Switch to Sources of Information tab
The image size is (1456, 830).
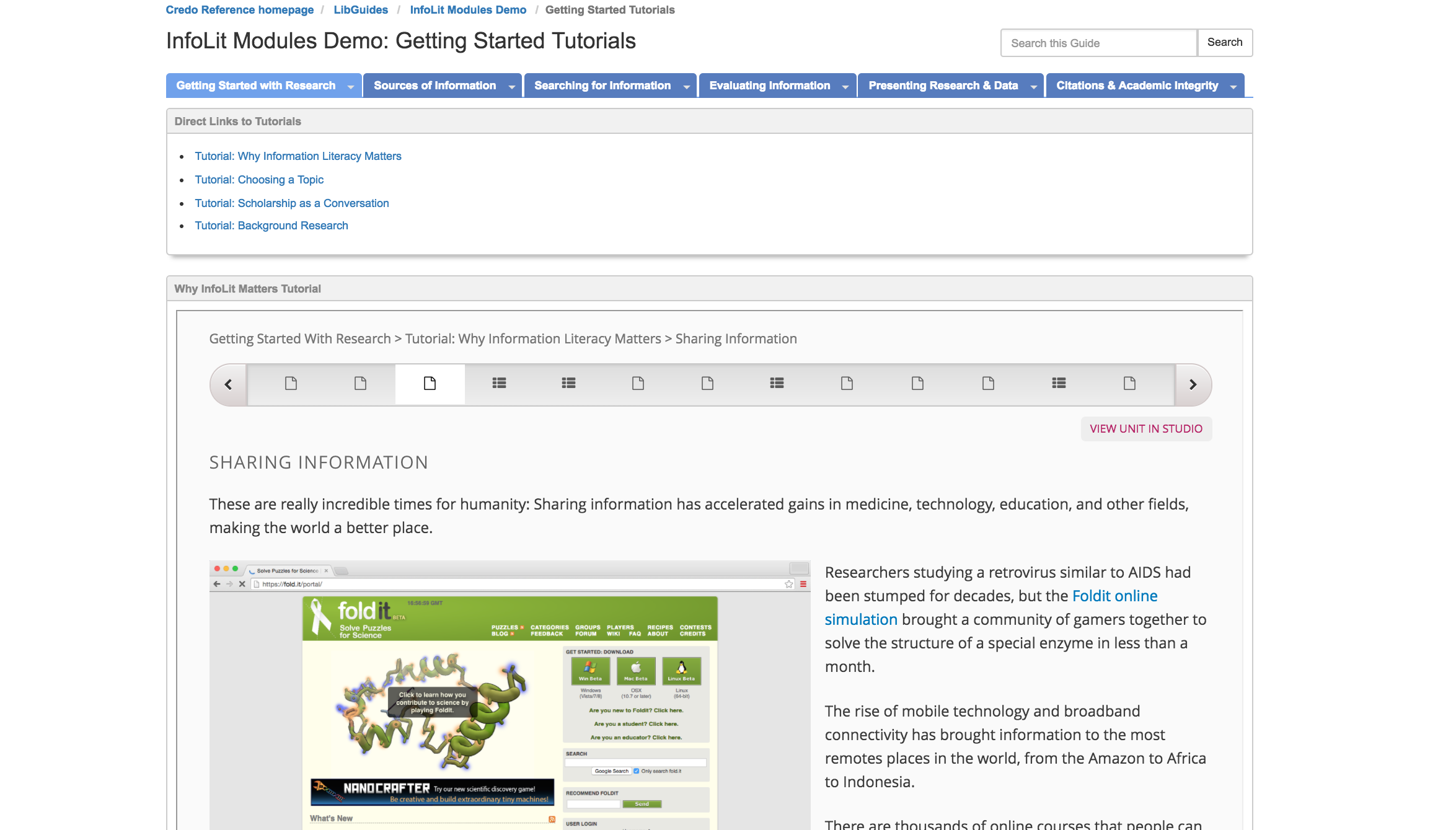click(435, 86)
